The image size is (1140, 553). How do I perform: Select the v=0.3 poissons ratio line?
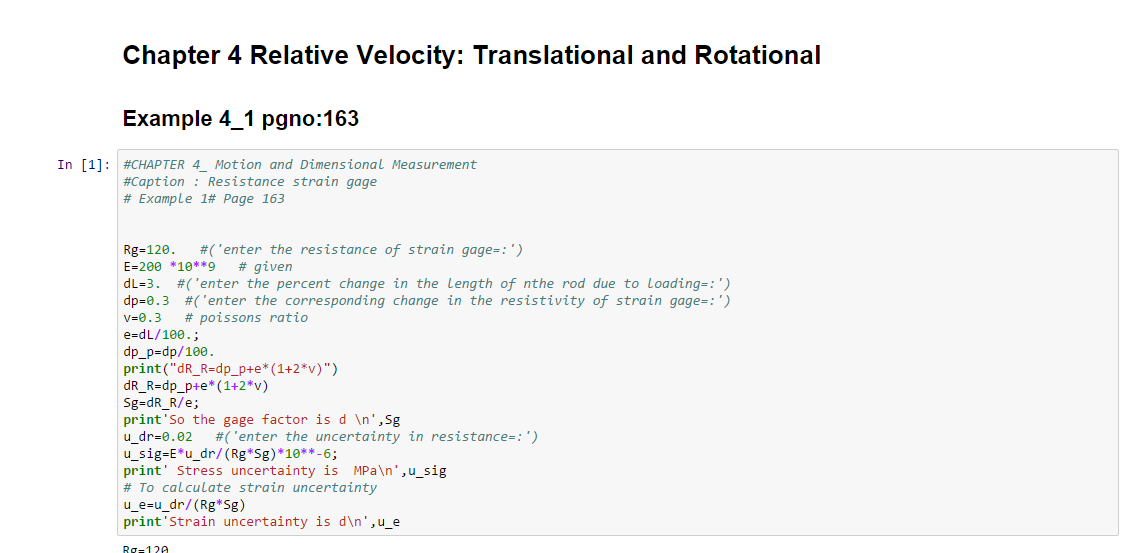215,317
